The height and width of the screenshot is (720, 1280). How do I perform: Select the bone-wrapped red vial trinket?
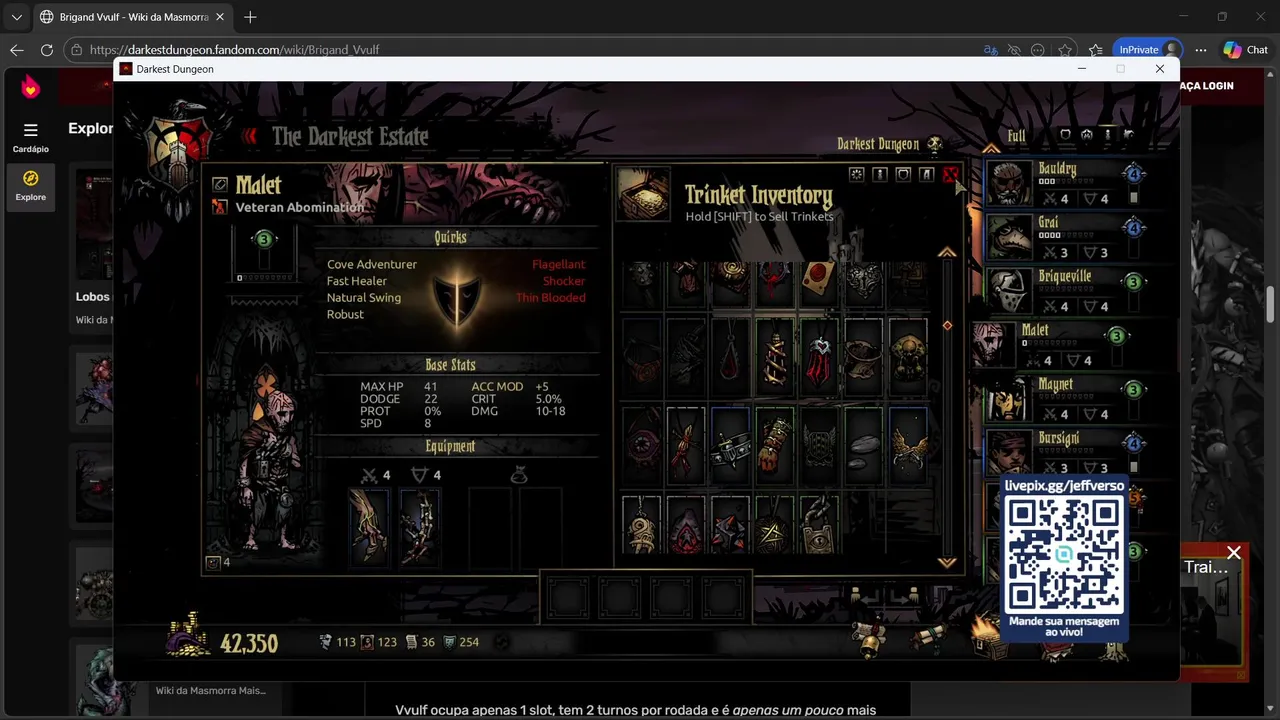775,360
